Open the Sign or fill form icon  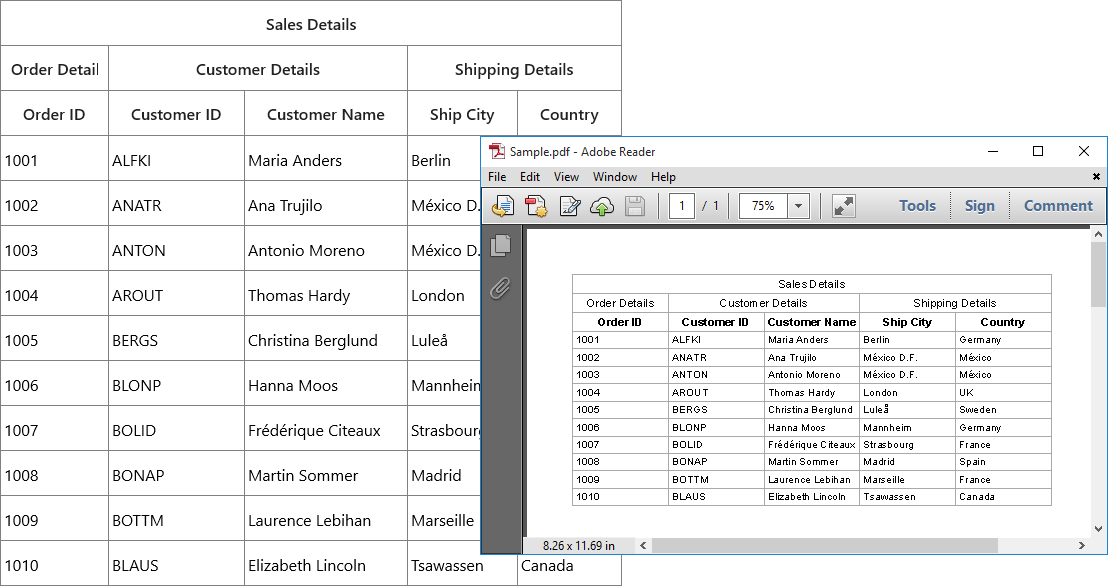(x=570, y=206)
